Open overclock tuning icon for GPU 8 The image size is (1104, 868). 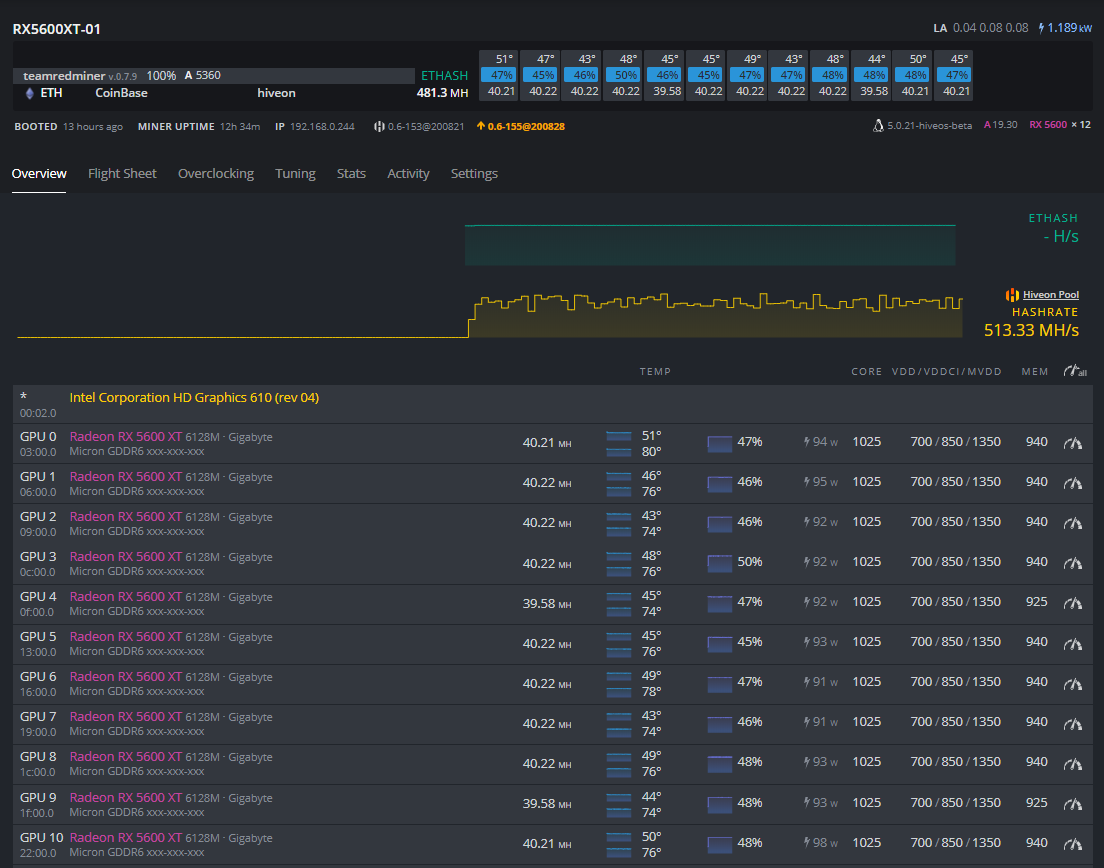(1072, 764)
